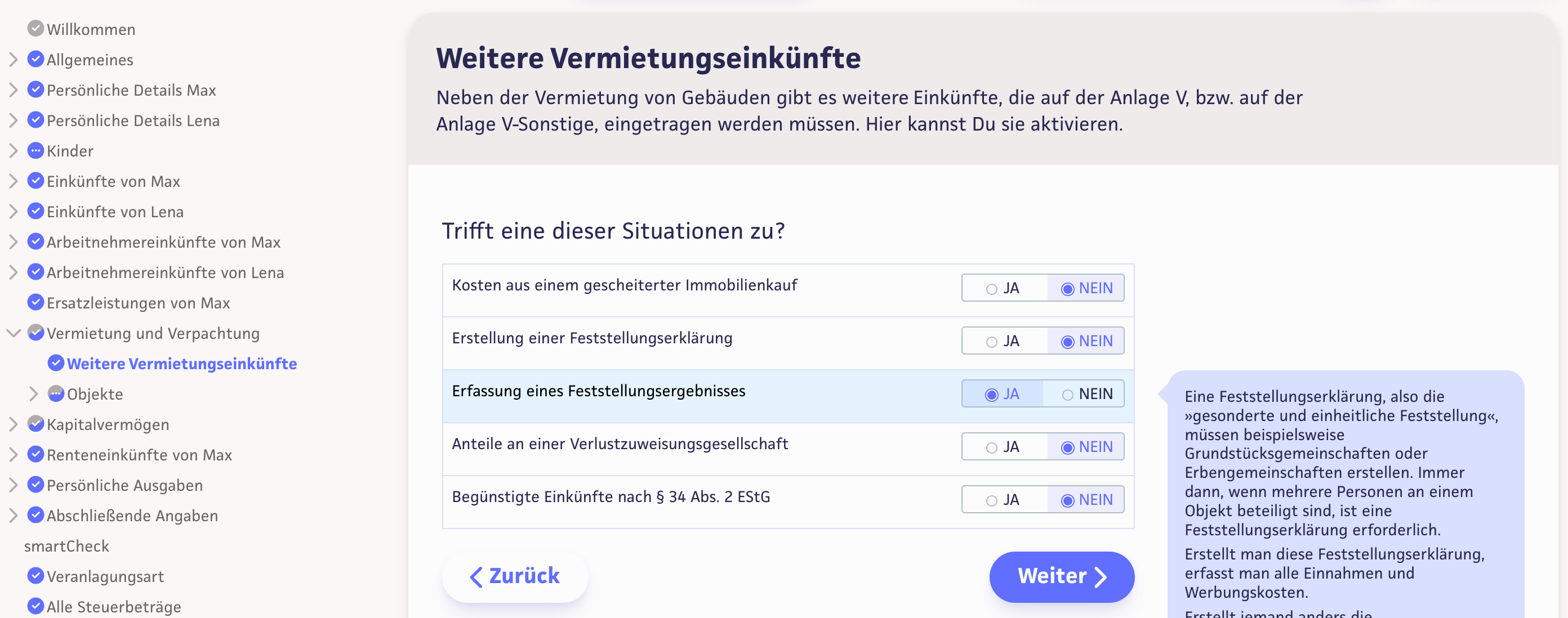
Task: Go back with the Zurück button
Action: pyautogui.click(x=515, y=576)
